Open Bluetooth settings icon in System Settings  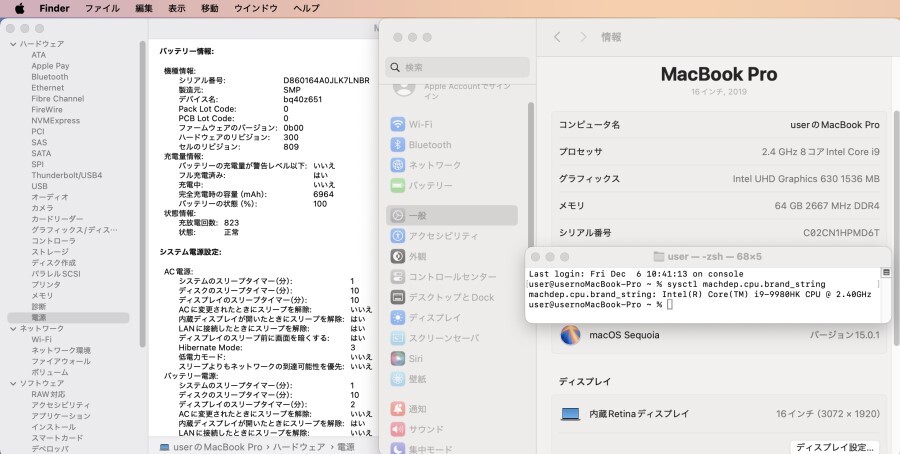[x=398, y=145]
